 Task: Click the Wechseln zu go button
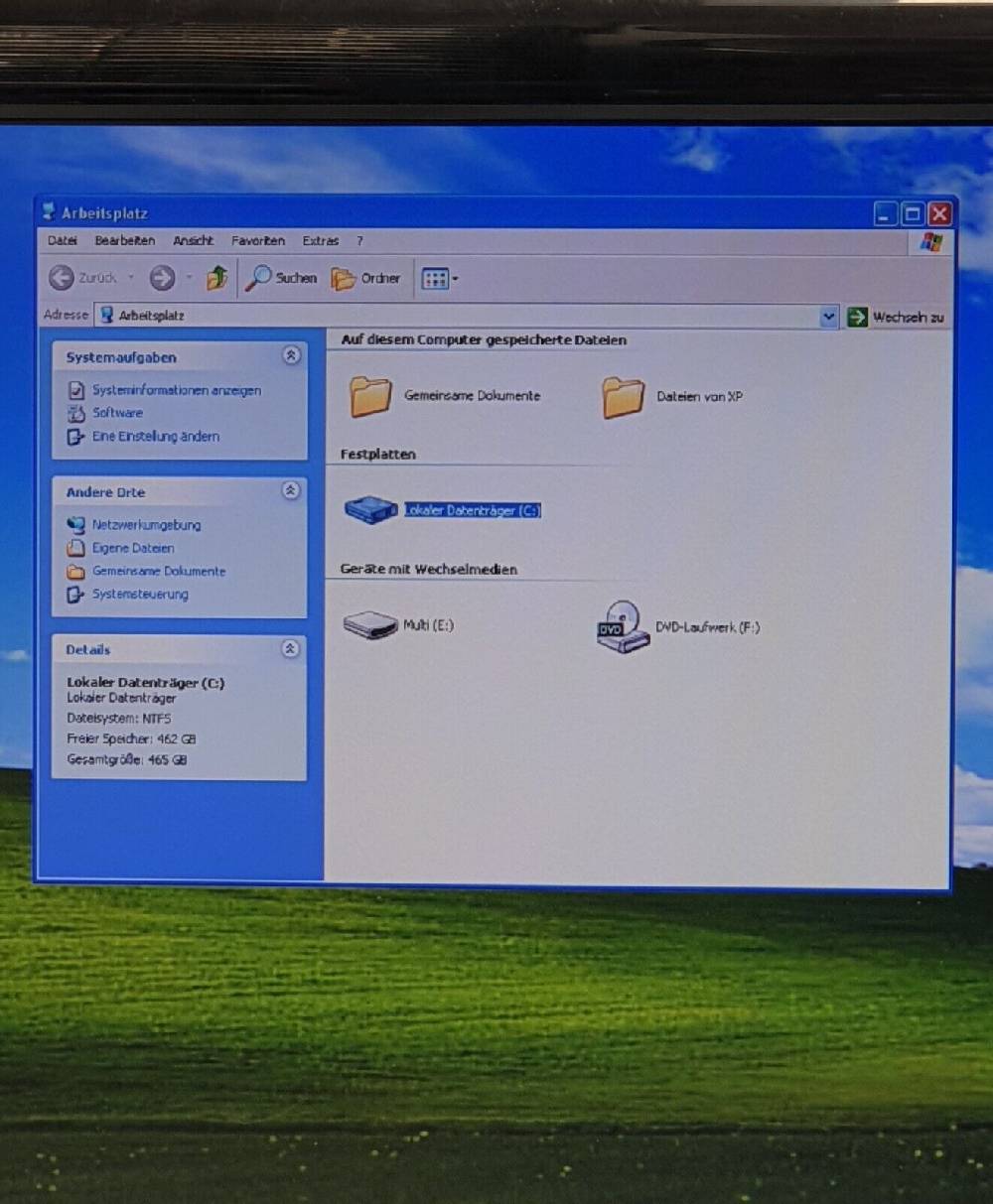896,318
